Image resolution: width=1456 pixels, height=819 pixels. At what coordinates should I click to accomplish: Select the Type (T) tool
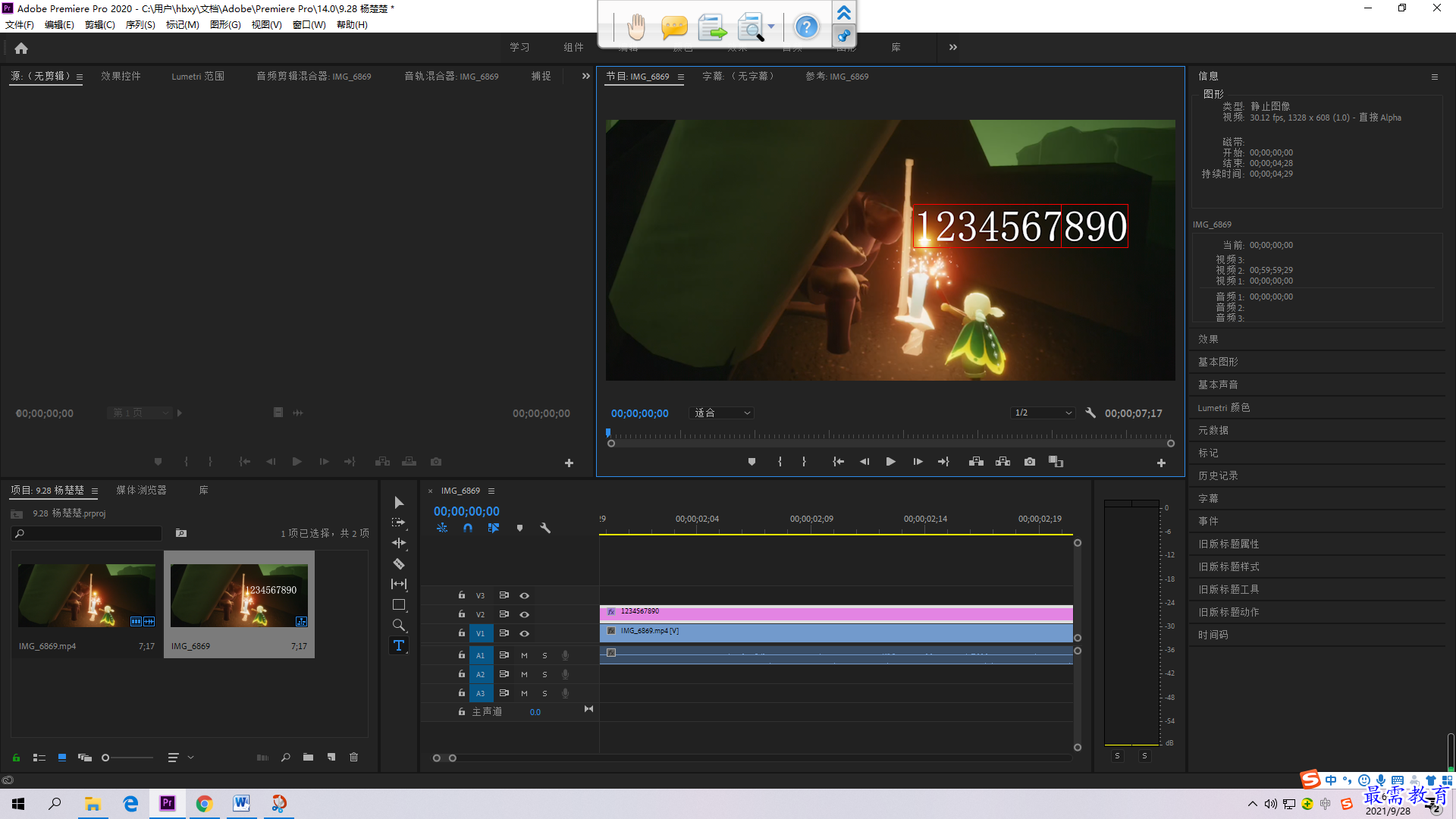399,645
